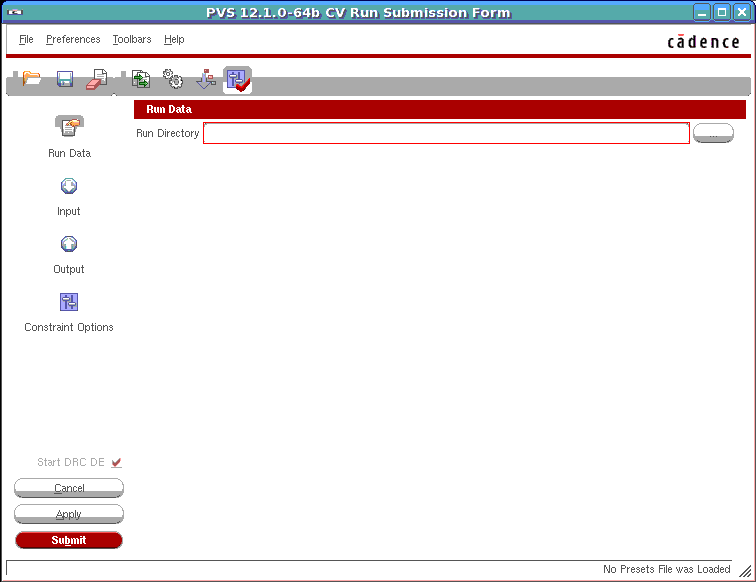Click the Apply button

[x=69, y=514]
